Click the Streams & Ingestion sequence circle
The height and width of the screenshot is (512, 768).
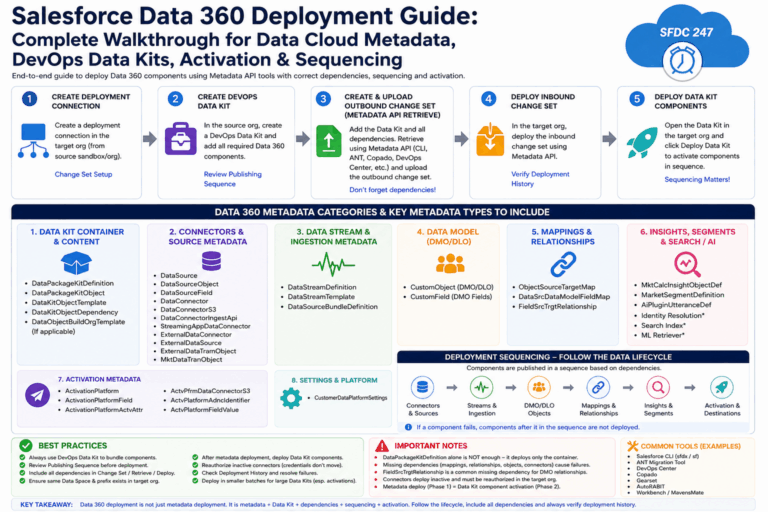click(481, 388)
